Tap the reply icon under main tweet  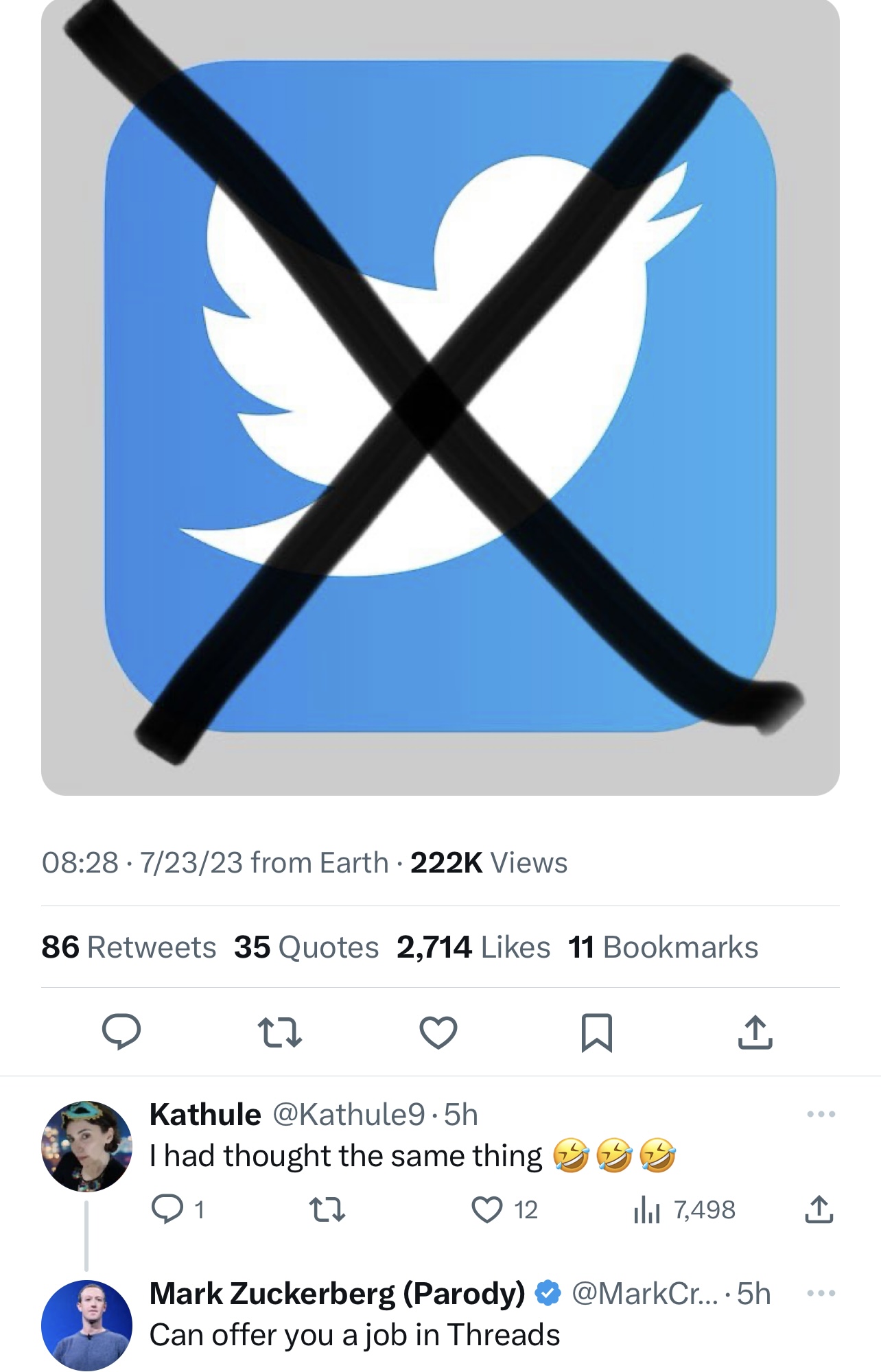tap(121, 1032)
